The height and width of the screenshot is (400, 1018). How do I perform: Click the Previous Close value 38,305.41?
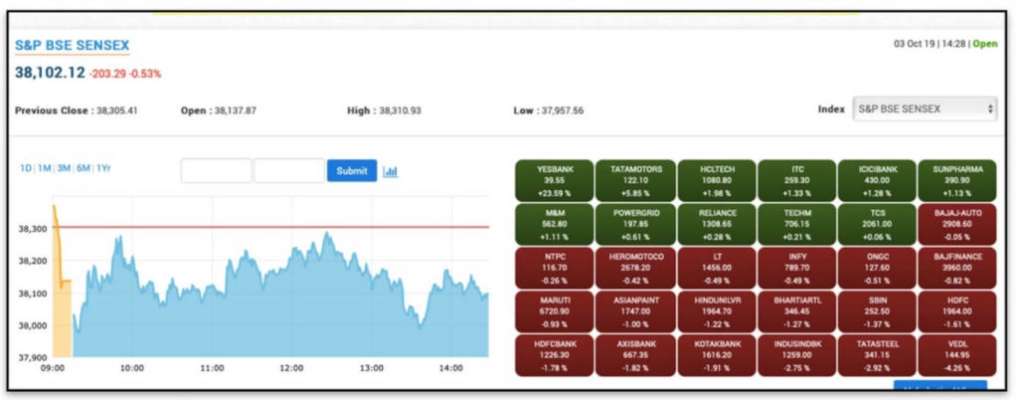coord(117,110)
